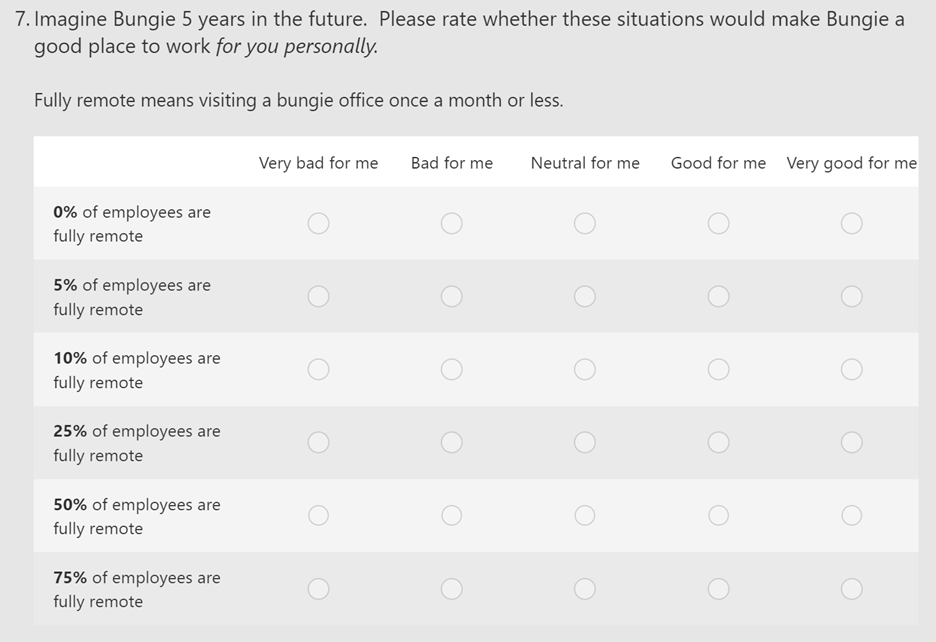The width and height of the screenshot is (936, 642).
Task: Pick 'Very good for me' for 25% remote
Action: (x=851, y=443)
